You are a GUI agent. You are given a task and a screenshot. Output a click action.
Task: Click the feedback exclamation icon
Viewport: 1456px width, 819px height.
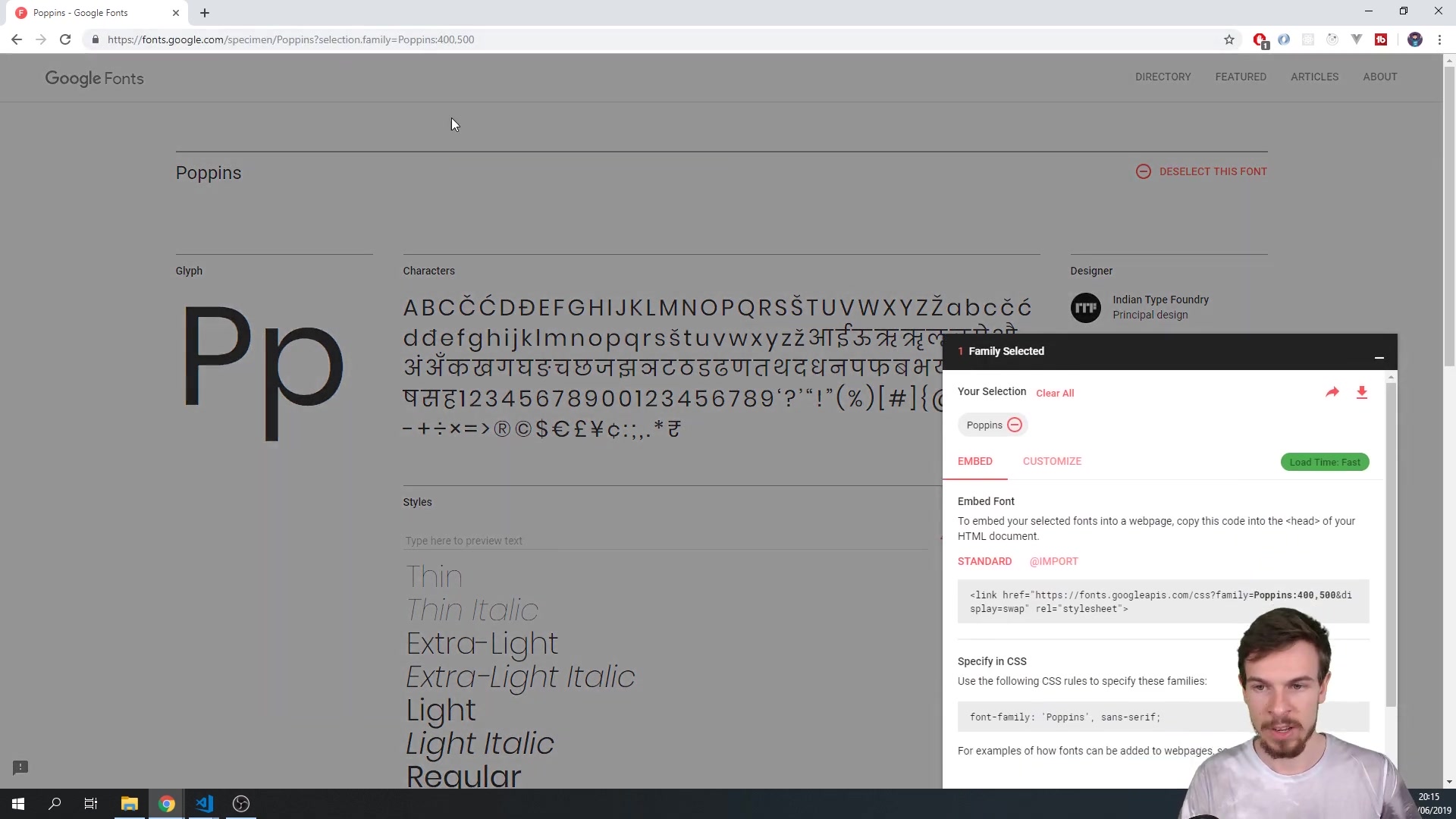click(20, 767)
